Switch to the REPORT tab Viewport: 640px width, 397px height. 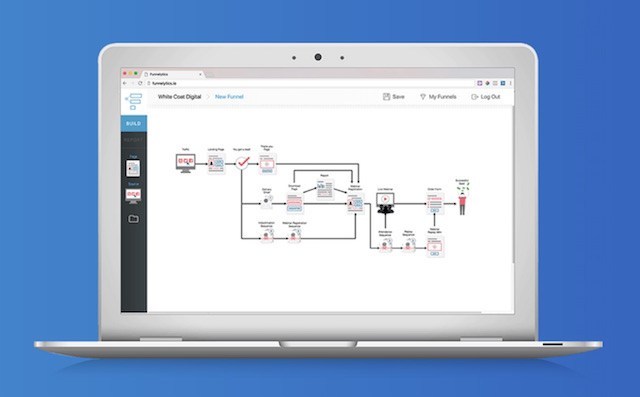point(134,140)
